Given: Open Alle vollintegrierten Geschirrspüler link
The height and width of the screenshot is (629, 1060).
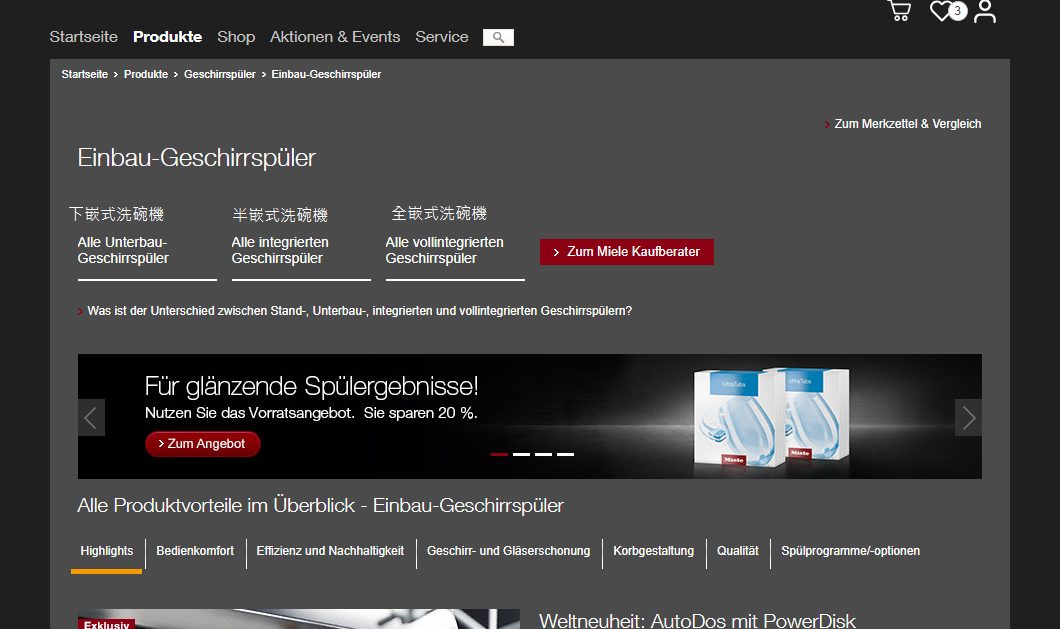Looking at the screenshot, I should (444, 250).
